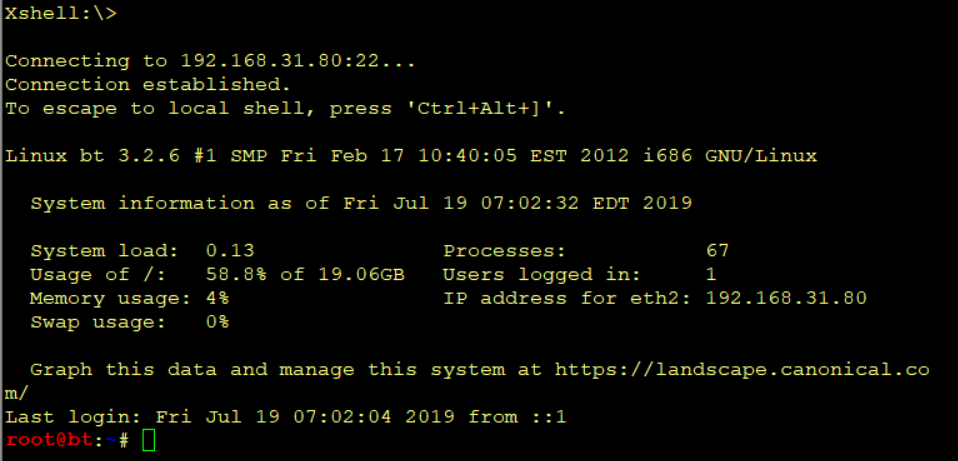Click the Memory usage 4% value
Viewport: 958px width, 461px height.
click(x=217, y=299)
